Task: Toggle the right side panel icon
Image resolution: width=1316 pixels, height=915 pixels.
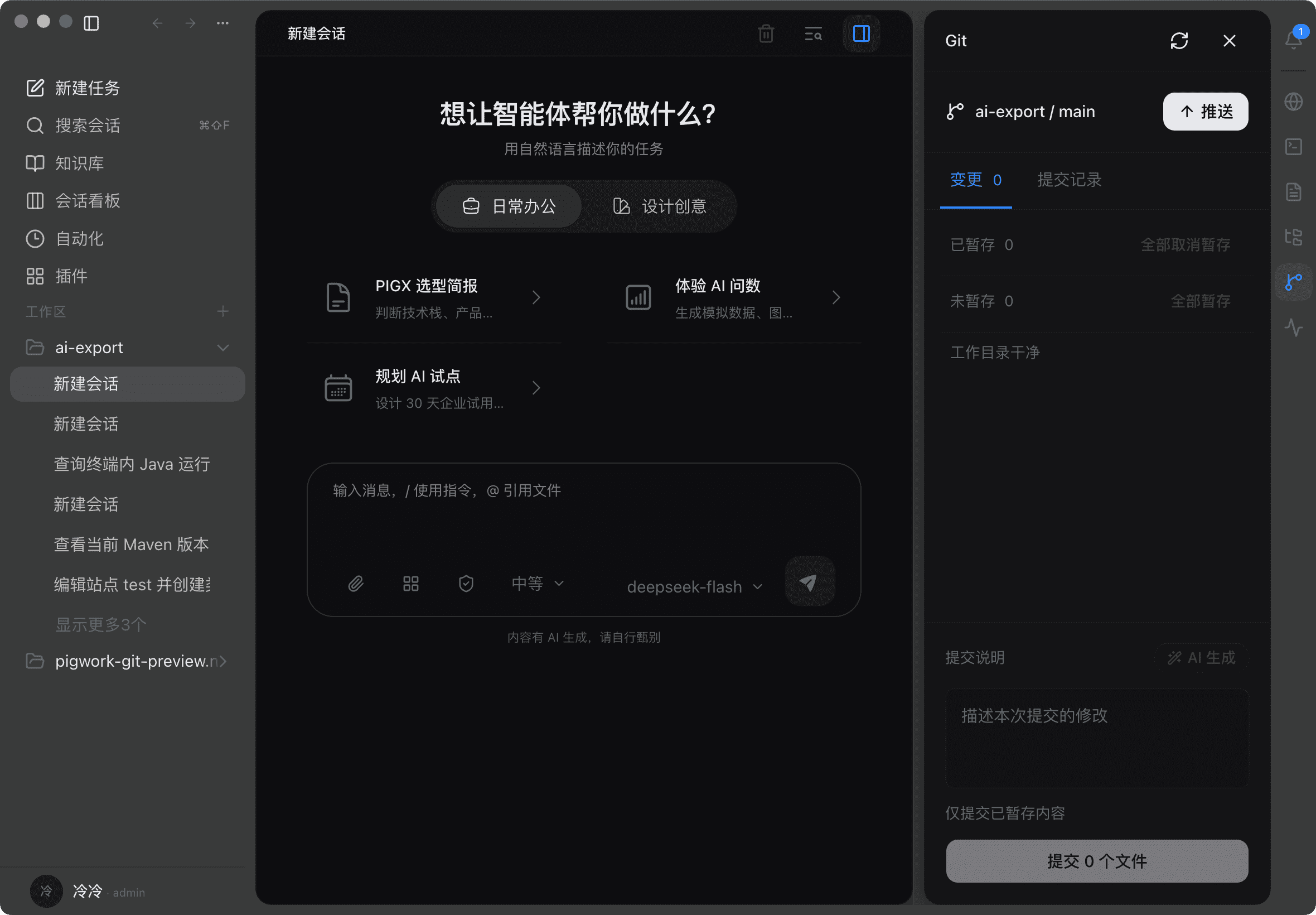Action: (861, 34)
